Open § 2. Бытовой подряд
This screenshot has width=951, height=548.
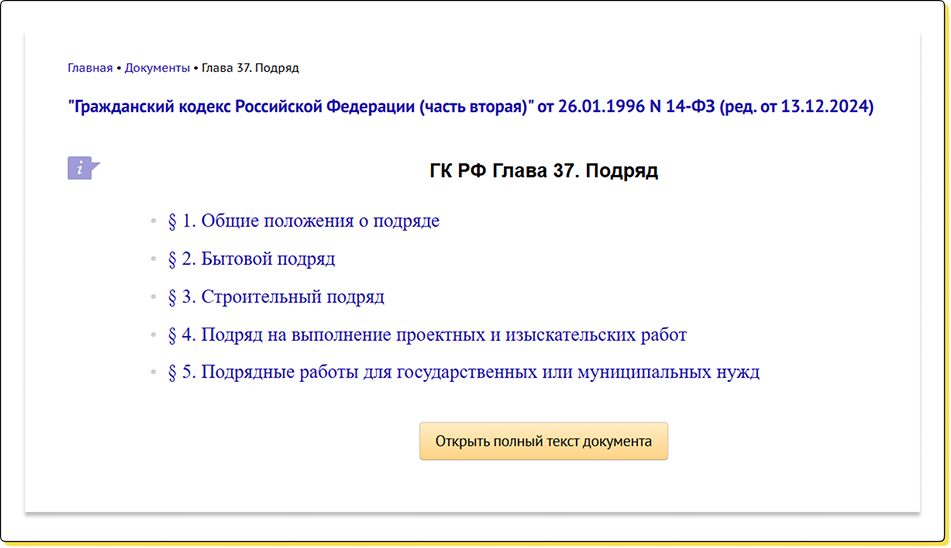pos(251,259)
